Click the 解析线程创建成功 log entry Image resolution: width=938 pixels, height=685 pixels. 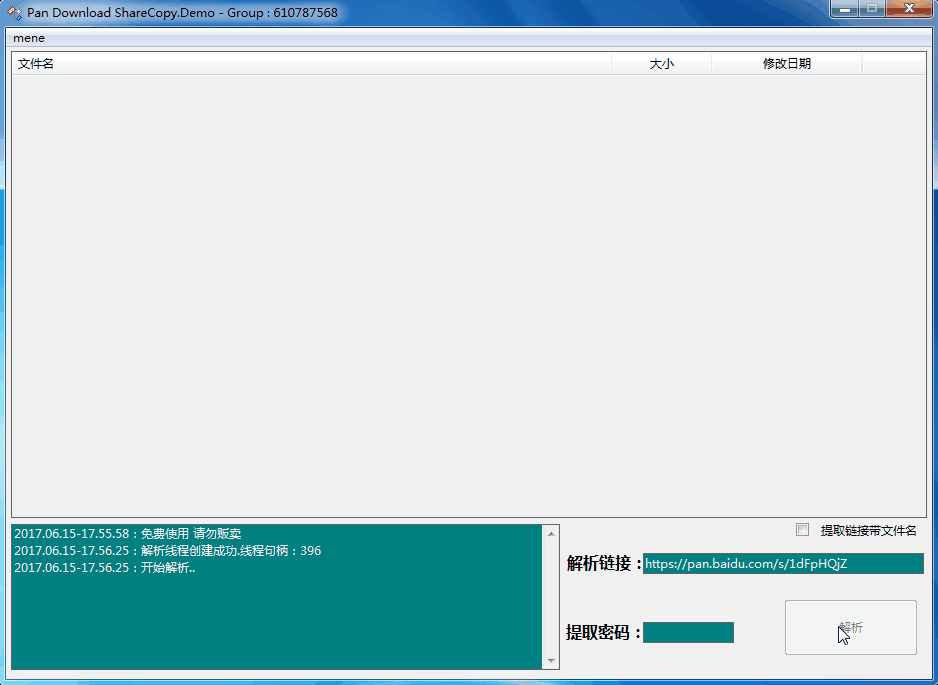pyautogui.click(x=168, y=551)
